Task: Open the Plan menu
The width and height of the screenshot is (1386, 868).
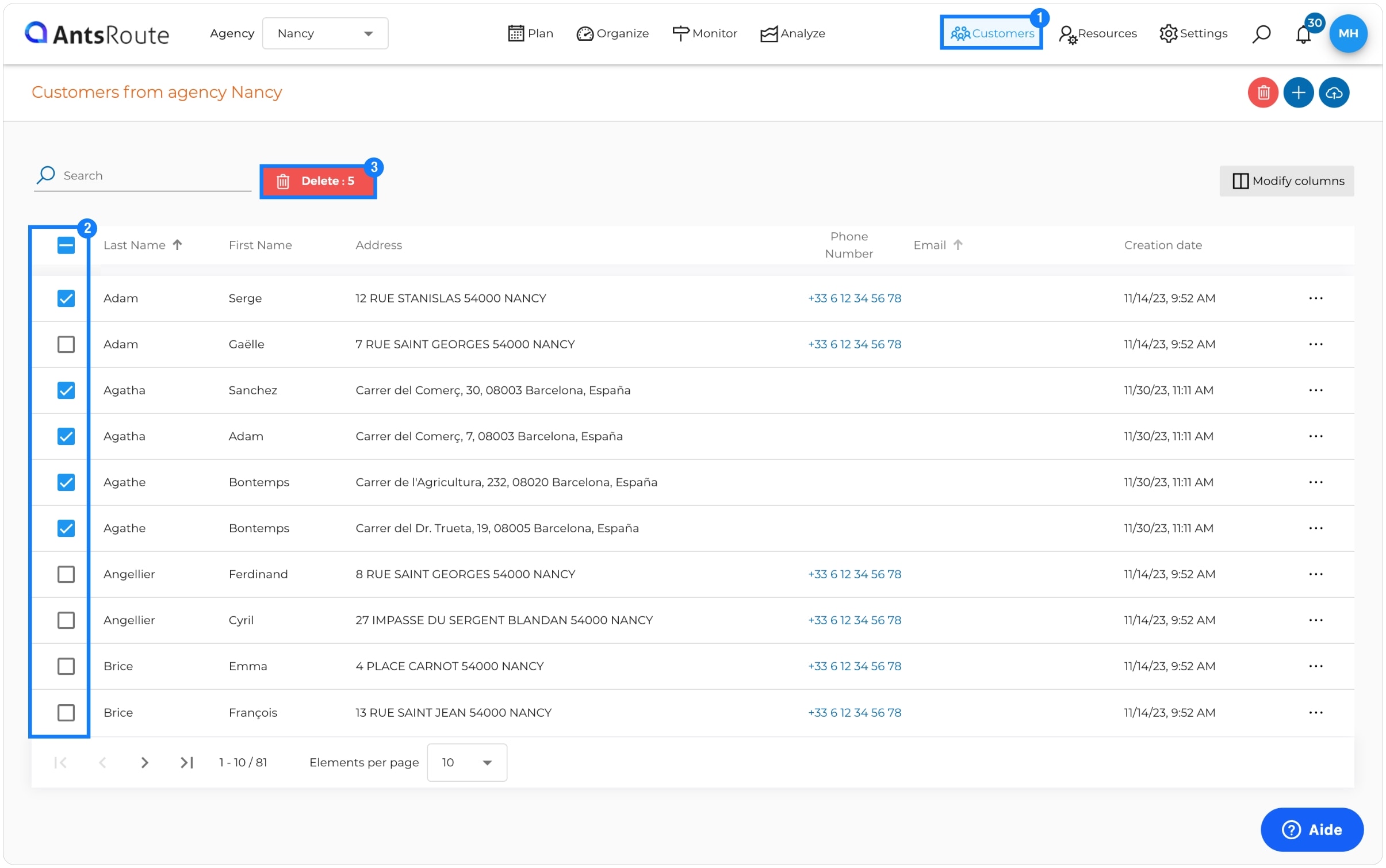Action: tap(530, 33)
